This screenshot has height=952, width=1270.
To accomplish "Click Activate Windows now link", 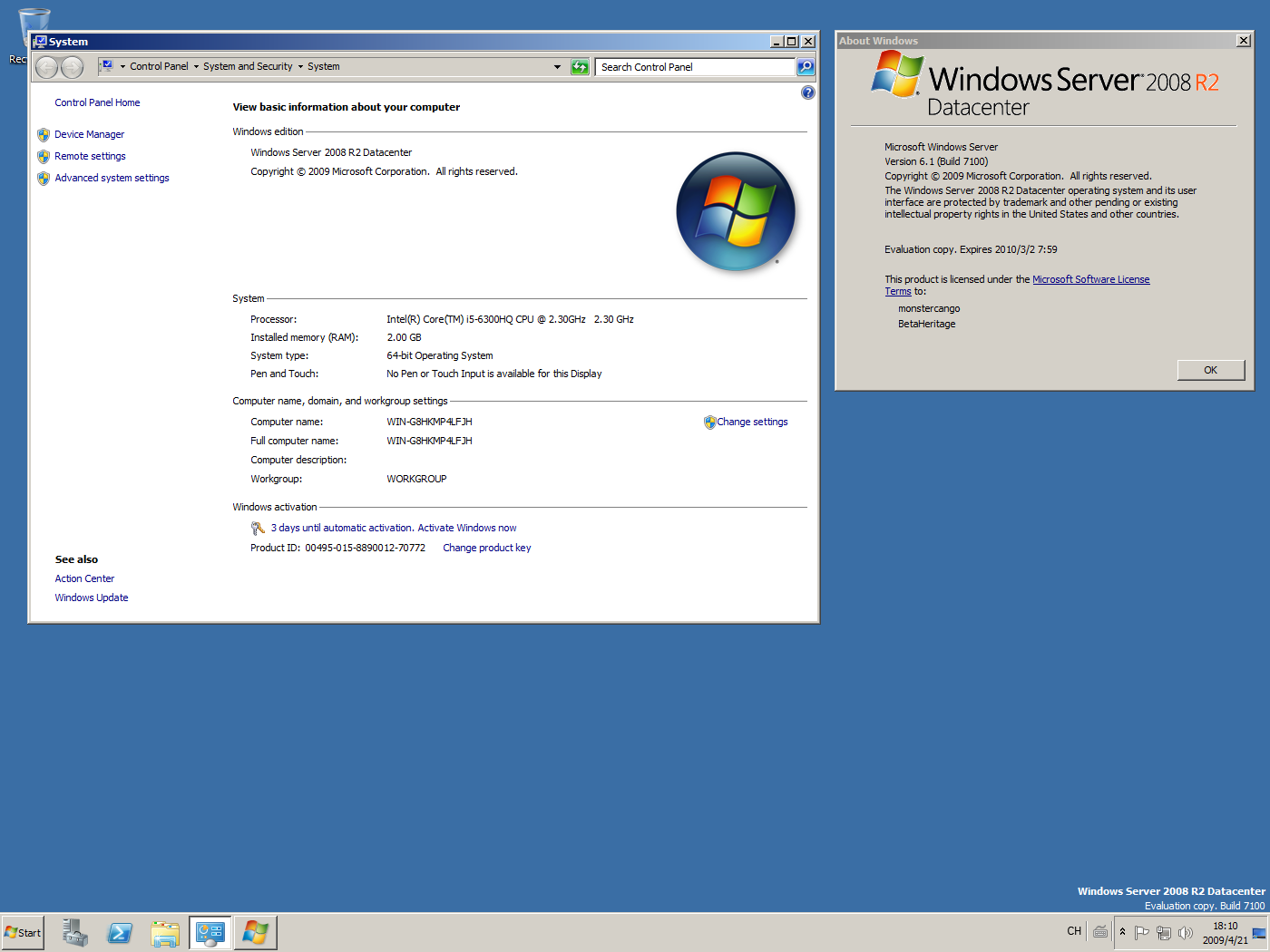I will coord(467,528).
